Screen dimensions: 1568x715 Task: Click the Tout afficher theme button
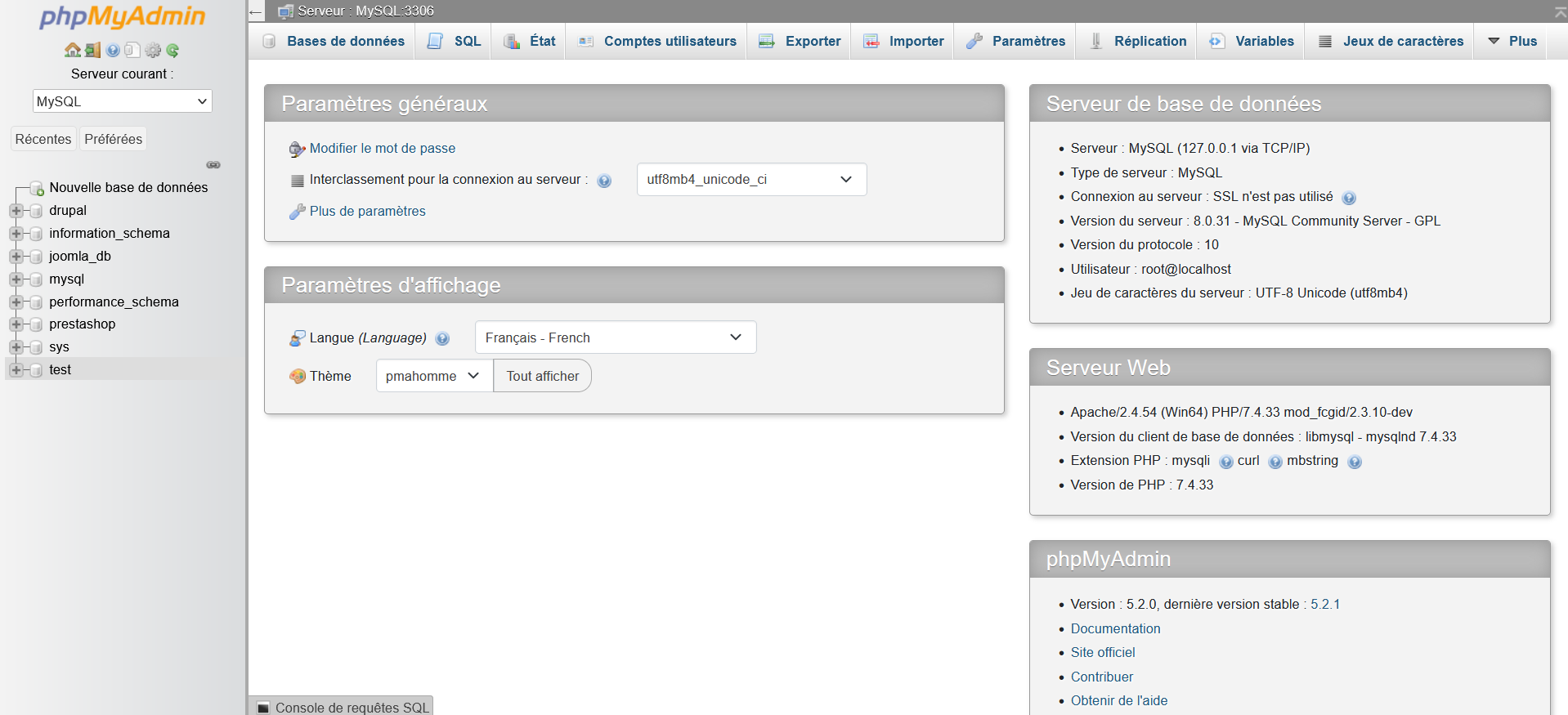tap(543, 376)
